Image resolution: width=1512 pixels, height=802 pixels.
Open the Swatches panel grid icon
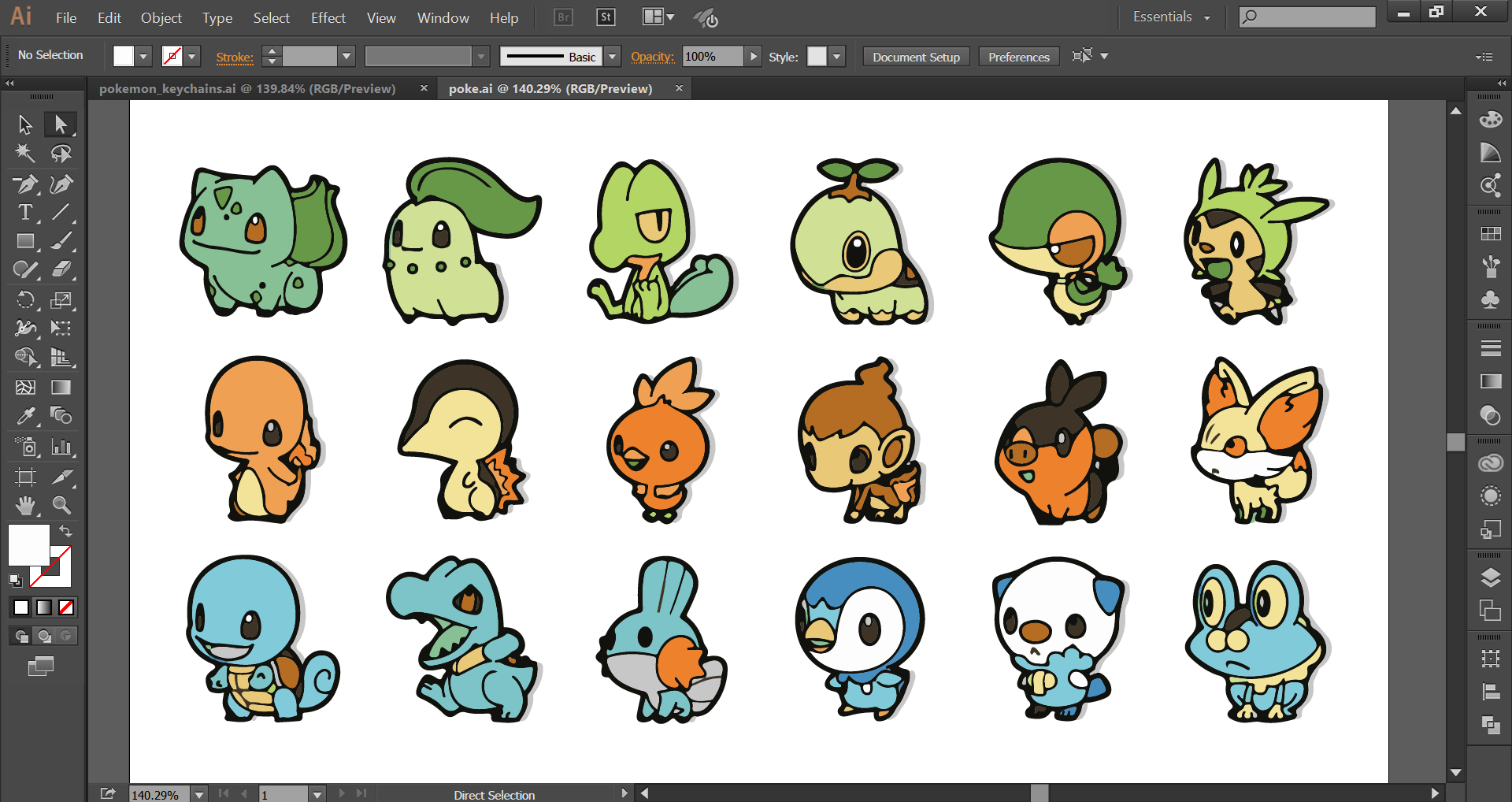(1490, 234)
